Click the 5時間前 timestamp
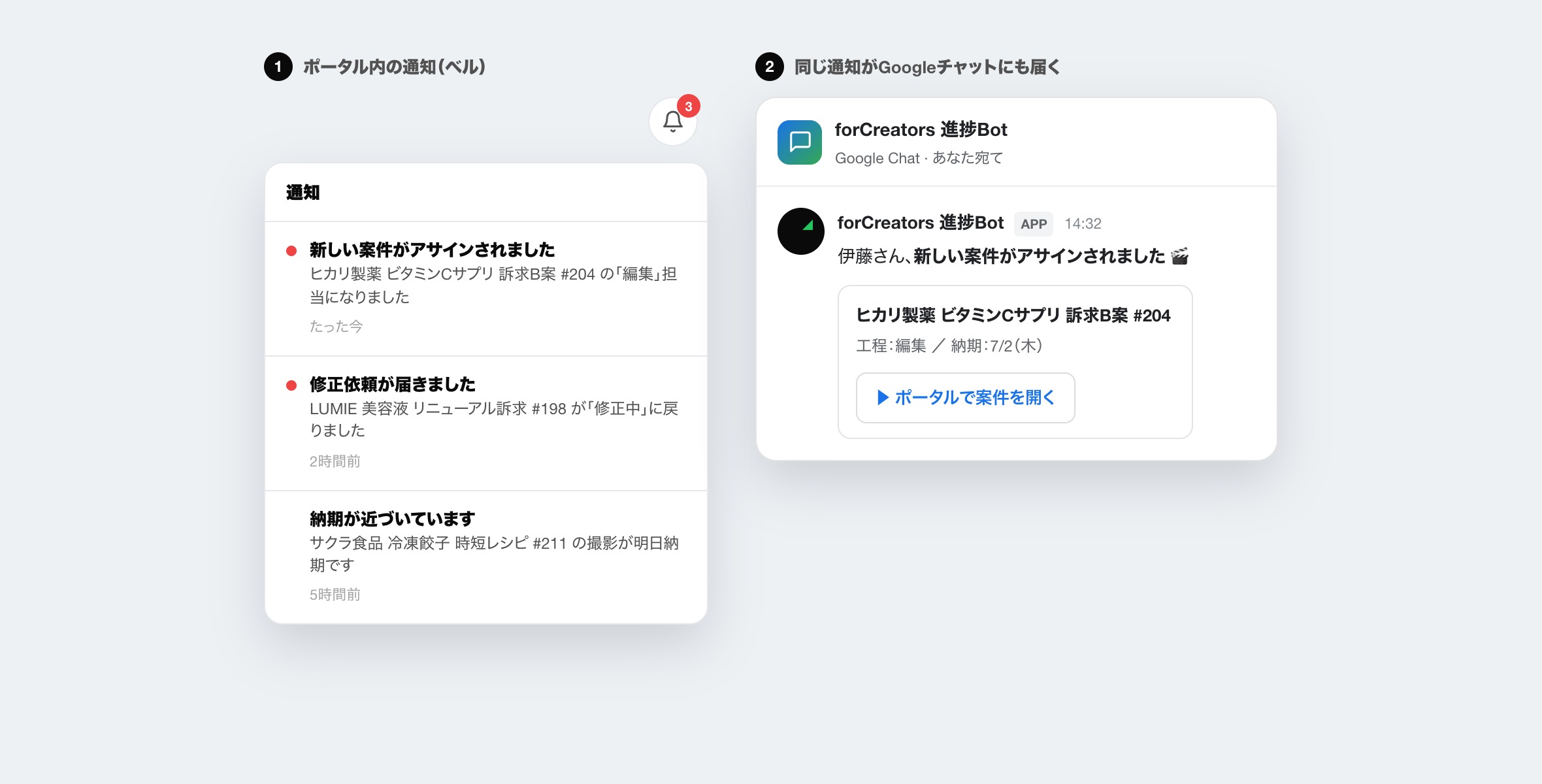 tap(335, 595)
